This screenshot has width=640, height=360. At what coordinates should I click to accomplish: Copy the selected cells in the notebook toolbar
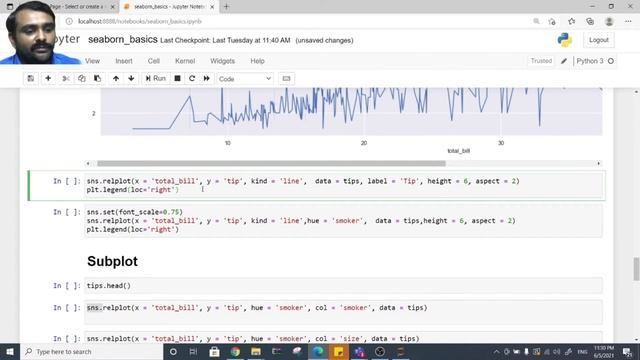pos(82,78)
